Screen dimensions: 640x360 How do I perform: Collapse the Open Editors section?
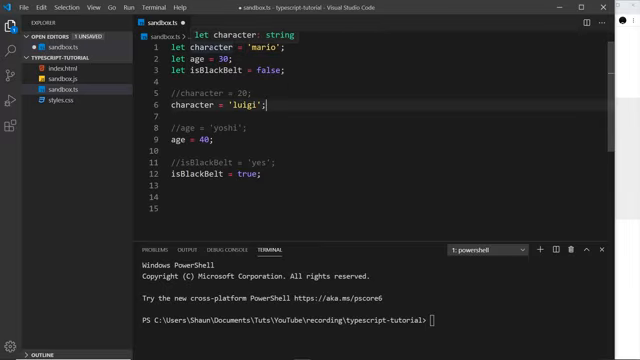tap(27, 37)
